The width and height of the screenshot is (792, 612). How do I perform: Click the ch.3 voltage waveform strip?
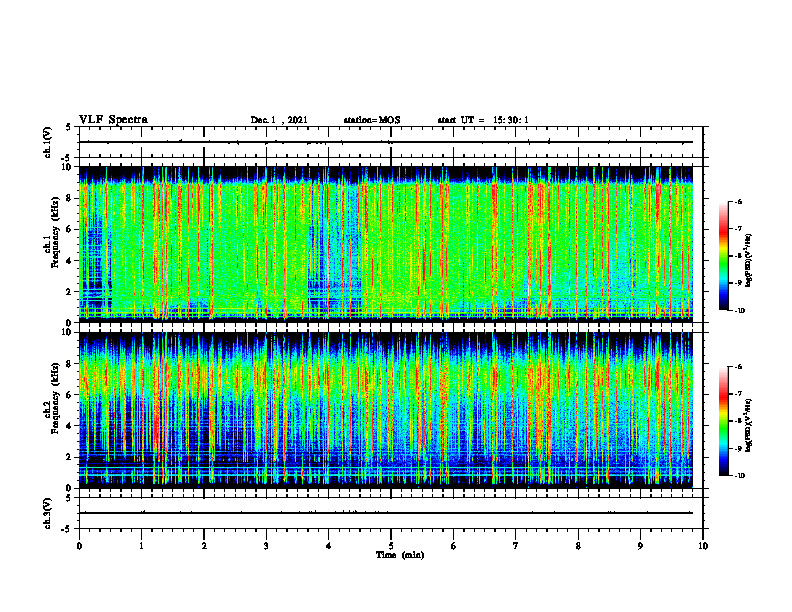coord(391,513)
